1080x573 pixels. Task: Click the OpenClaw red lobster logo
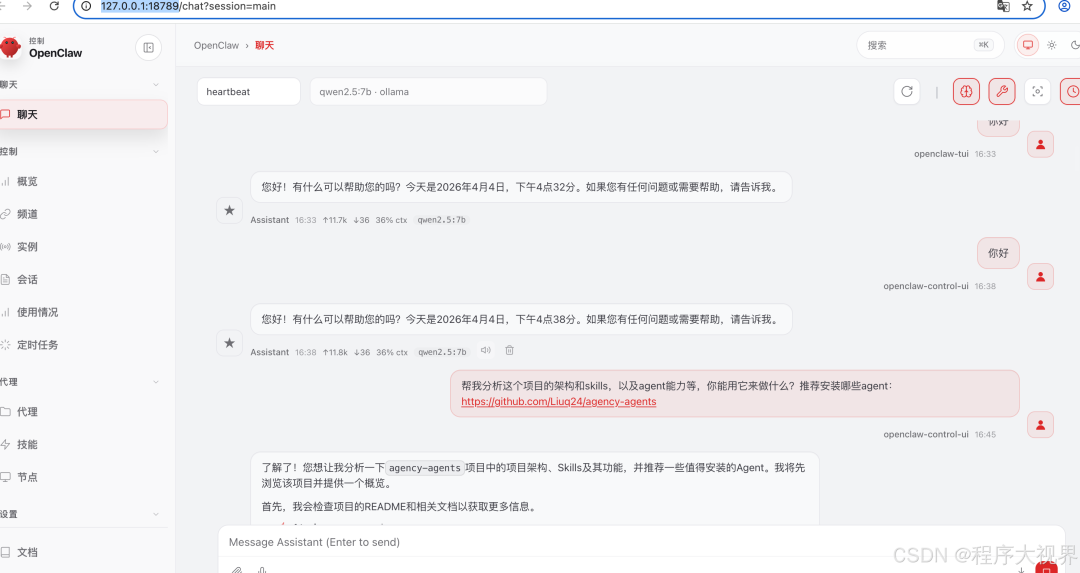click(10, 48)
